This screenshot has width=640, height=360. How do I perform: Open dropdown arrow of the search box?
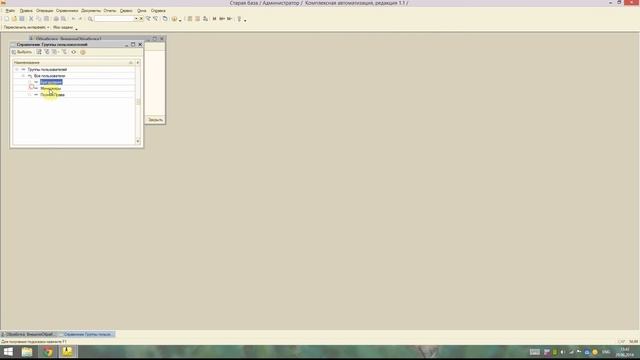click(x=136, y=19)
